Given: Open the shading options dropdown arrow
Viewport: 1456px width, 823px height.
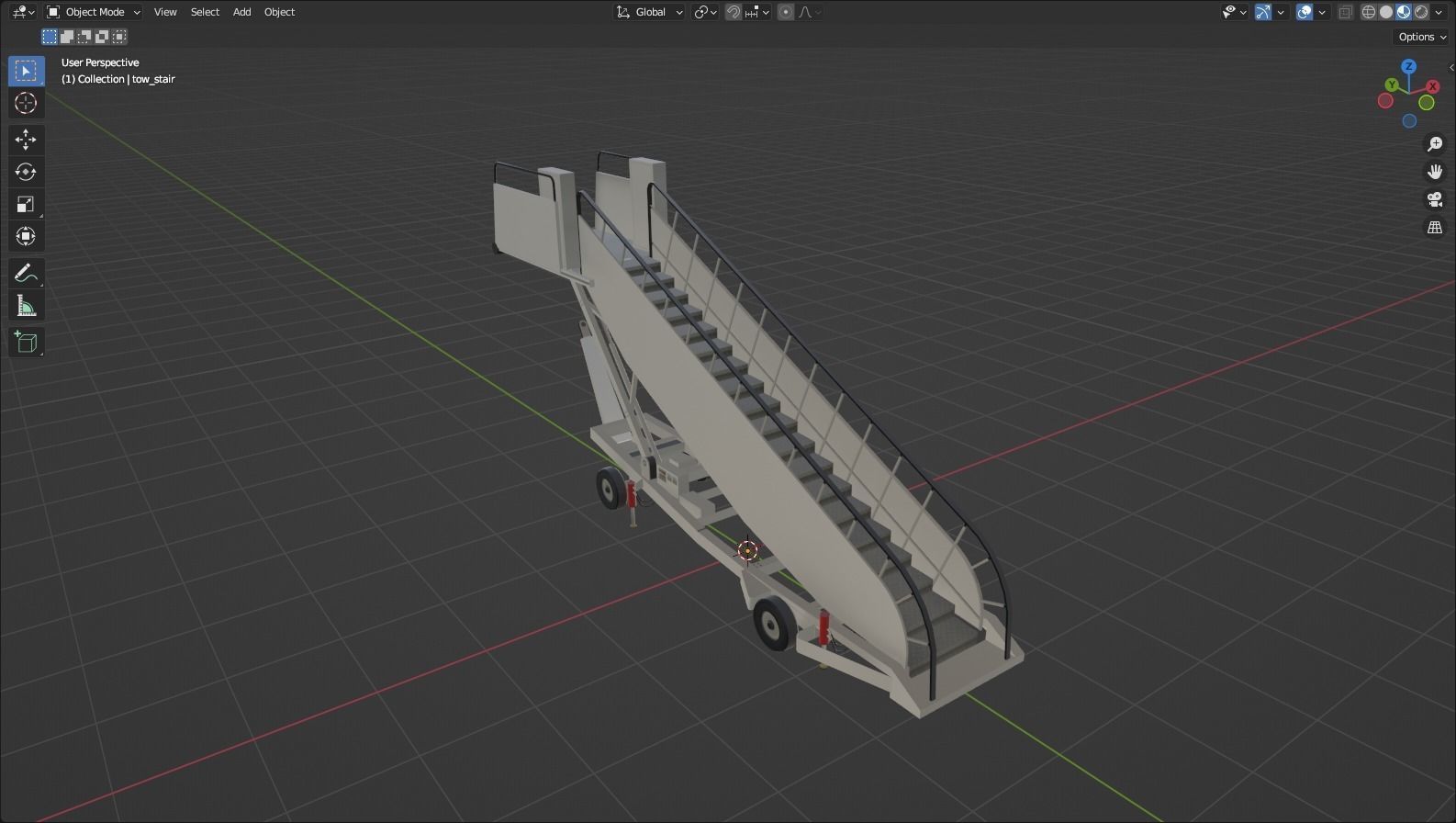Looking at the screenshot, I should tap(1439, 12).
